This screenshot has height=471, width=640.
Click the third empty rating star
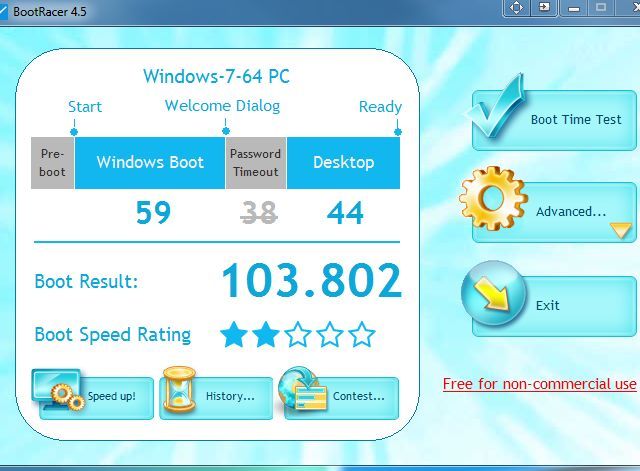(298, 334)
